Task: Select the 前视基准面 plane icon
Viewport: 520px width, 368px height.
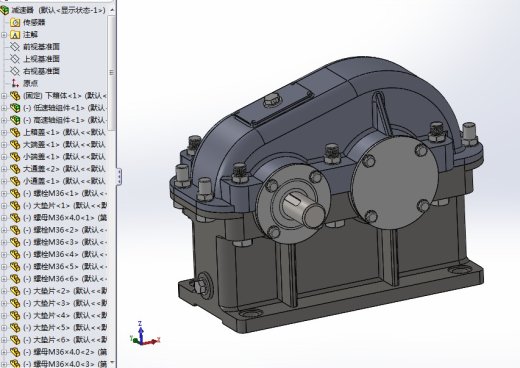Action: click(x=15, y=47)
